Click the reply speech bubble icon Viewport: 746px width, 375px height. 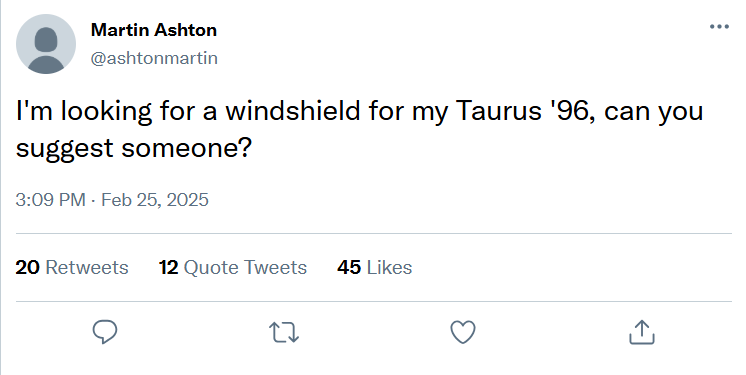coord(105,332)
